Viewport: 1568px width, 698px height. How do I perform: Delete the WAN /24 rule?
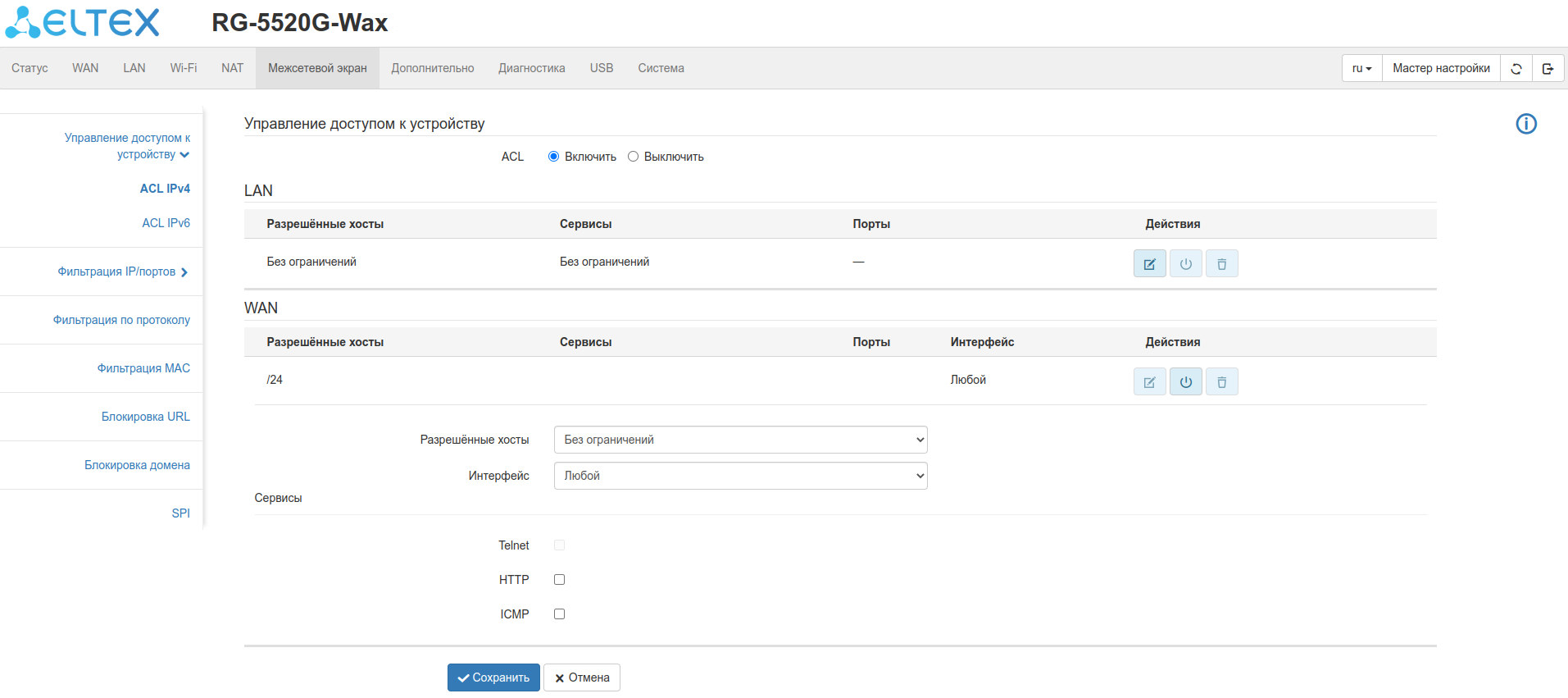point(1221,382)
